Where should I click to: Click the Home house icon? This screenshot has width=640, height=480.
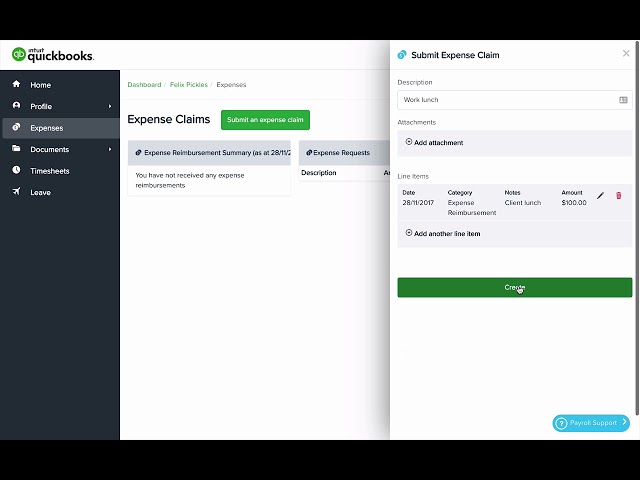coord(16,84)
